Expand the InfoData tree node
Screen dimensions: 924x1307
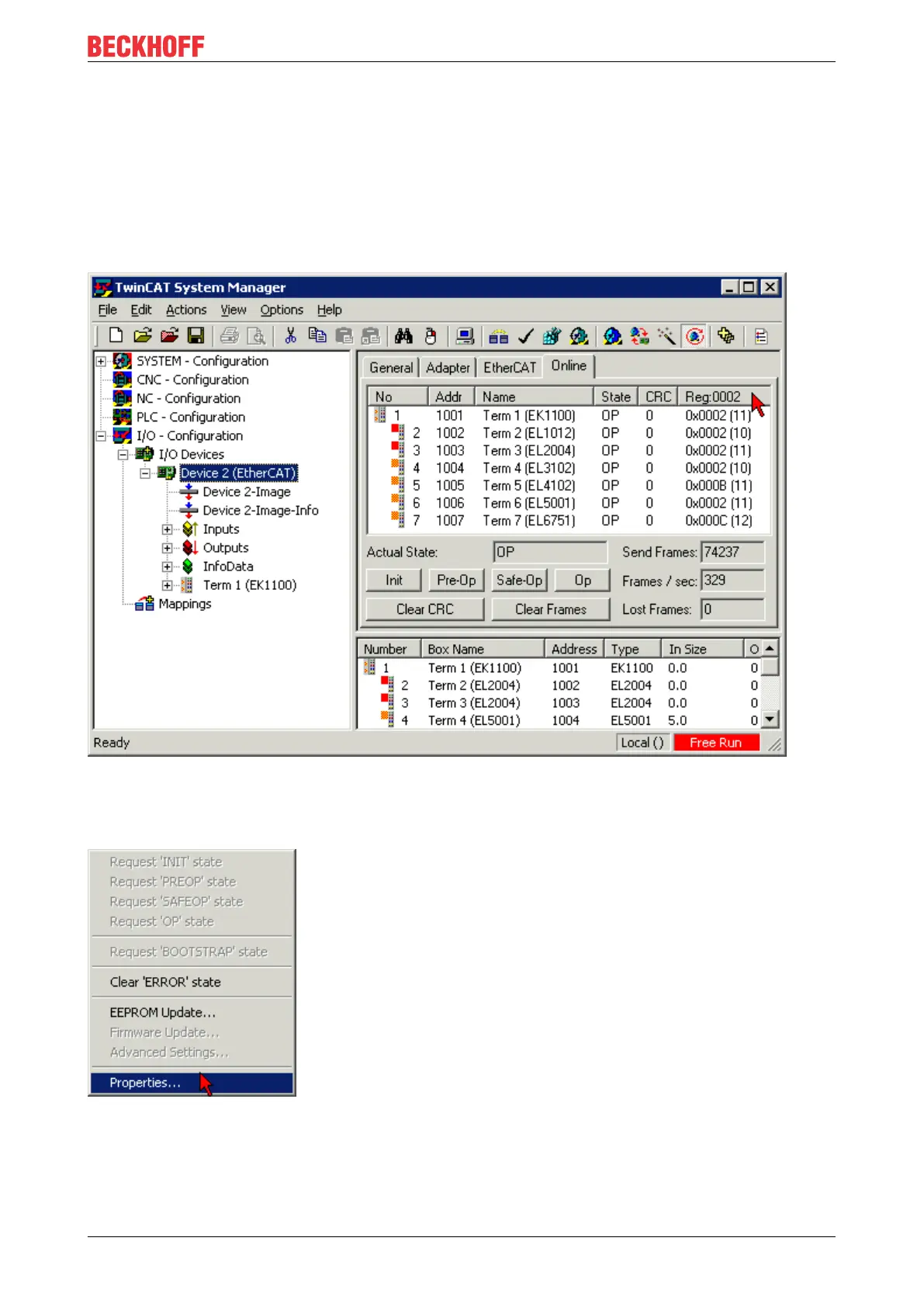167,567
